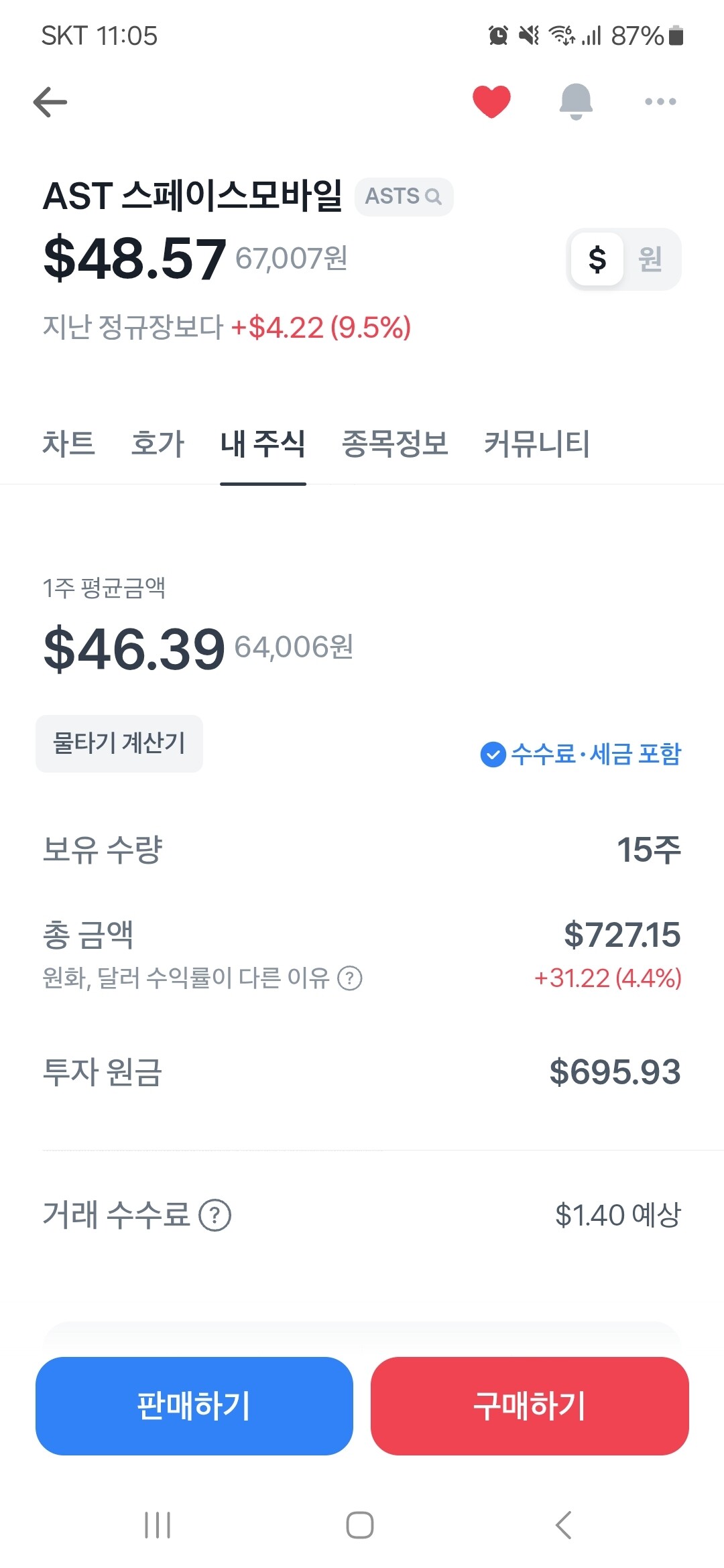Viewport: 724px width, 1568px height.
Task: Open price alerts with bell icon
Action: click(576, 102)
